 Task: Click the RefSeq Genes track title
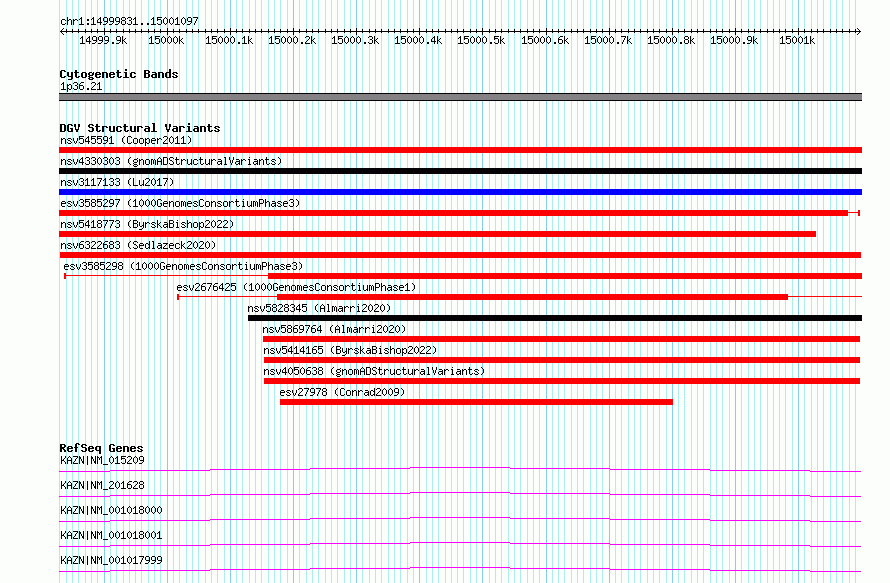101,448
